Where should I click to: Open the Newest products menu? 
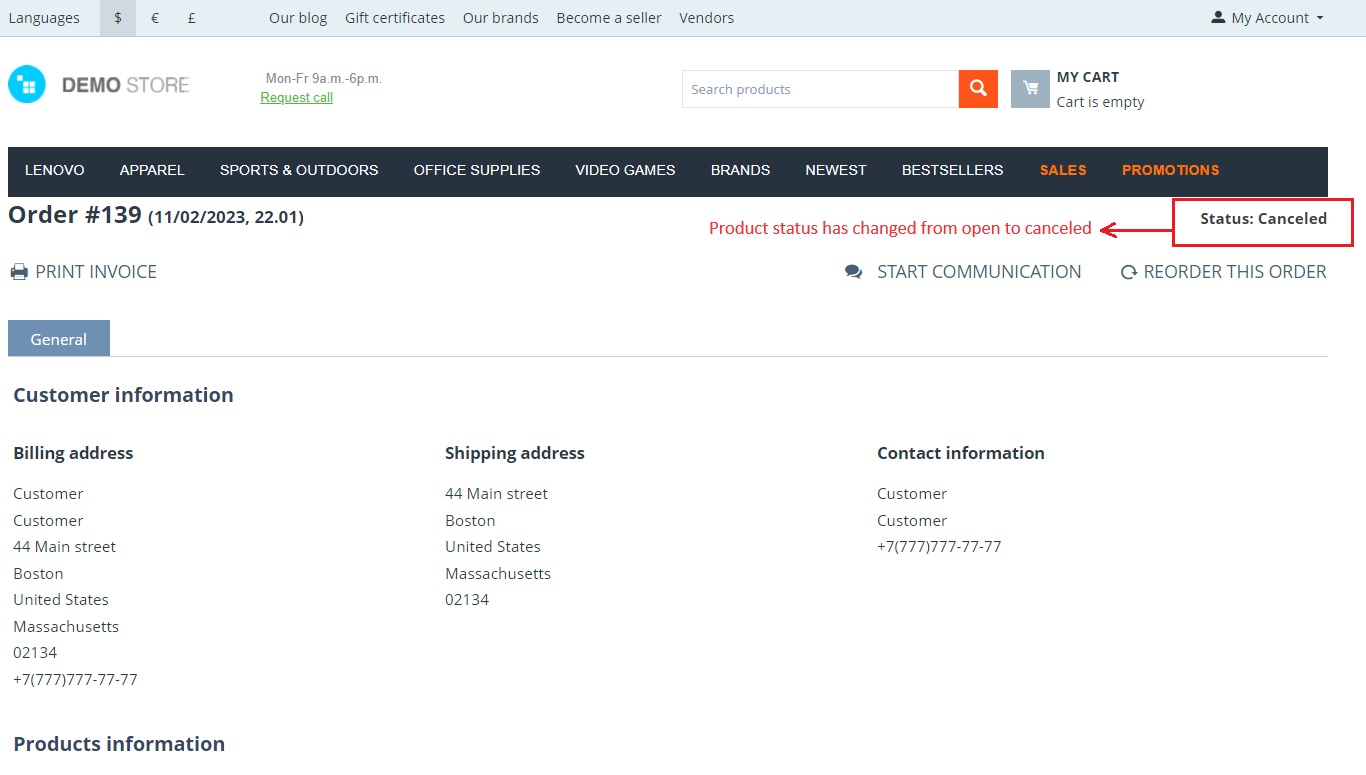tap(836, 170)
